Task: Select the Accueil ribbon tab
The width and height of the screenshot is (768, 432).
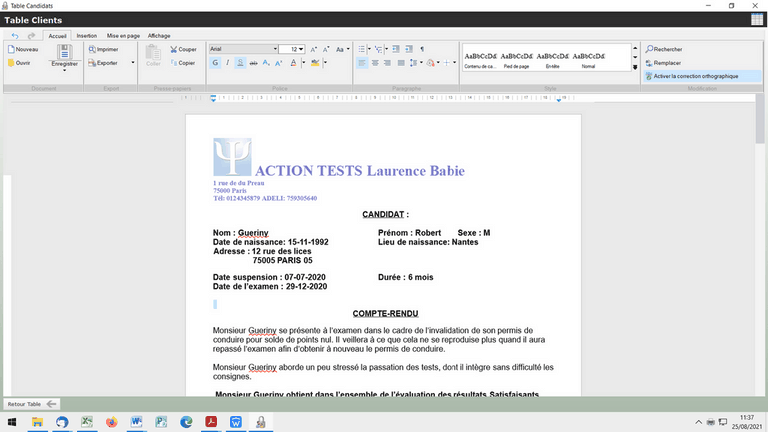Action: [x=57, y=36]
